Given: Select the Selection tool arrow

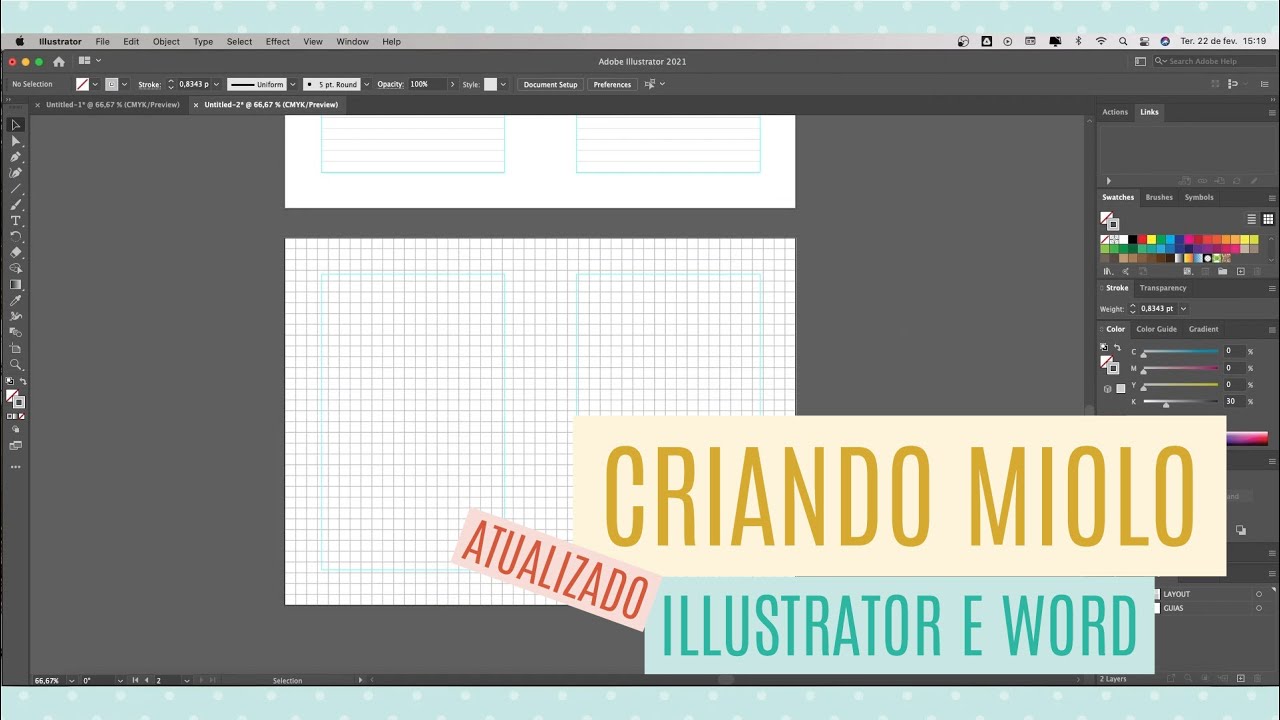Looking at the screenshot, I should point(16,125).
